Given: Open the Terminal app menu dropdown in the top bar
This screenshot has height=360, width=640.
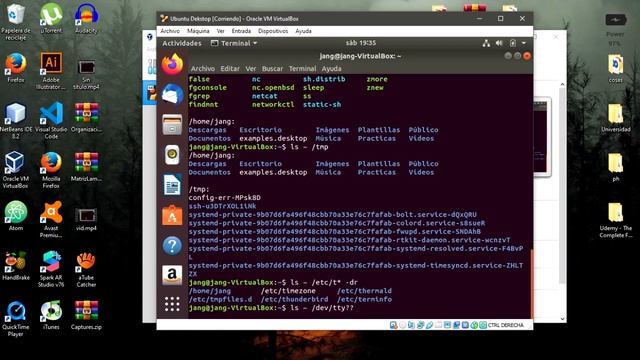Looking at the screenshot, I should [234, 43].
